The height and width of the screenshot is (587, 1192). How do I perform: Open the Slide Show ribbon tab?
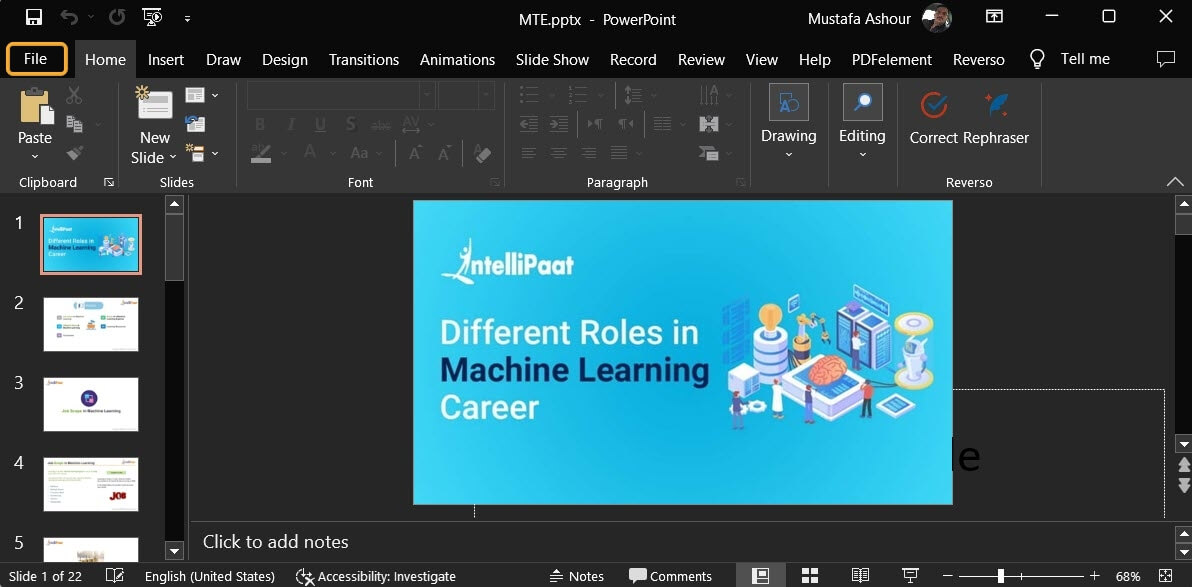tap(552, 59)
